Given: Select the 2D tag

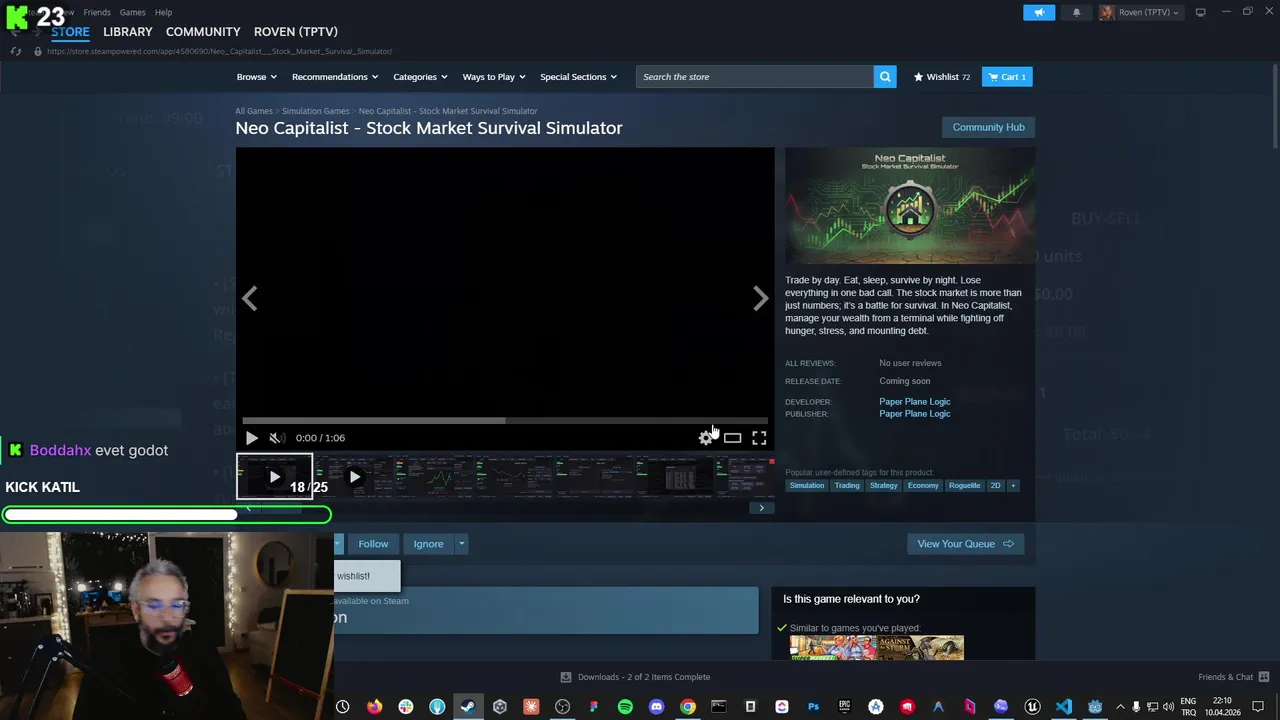Looking at the screenshot, I should 995,486.
